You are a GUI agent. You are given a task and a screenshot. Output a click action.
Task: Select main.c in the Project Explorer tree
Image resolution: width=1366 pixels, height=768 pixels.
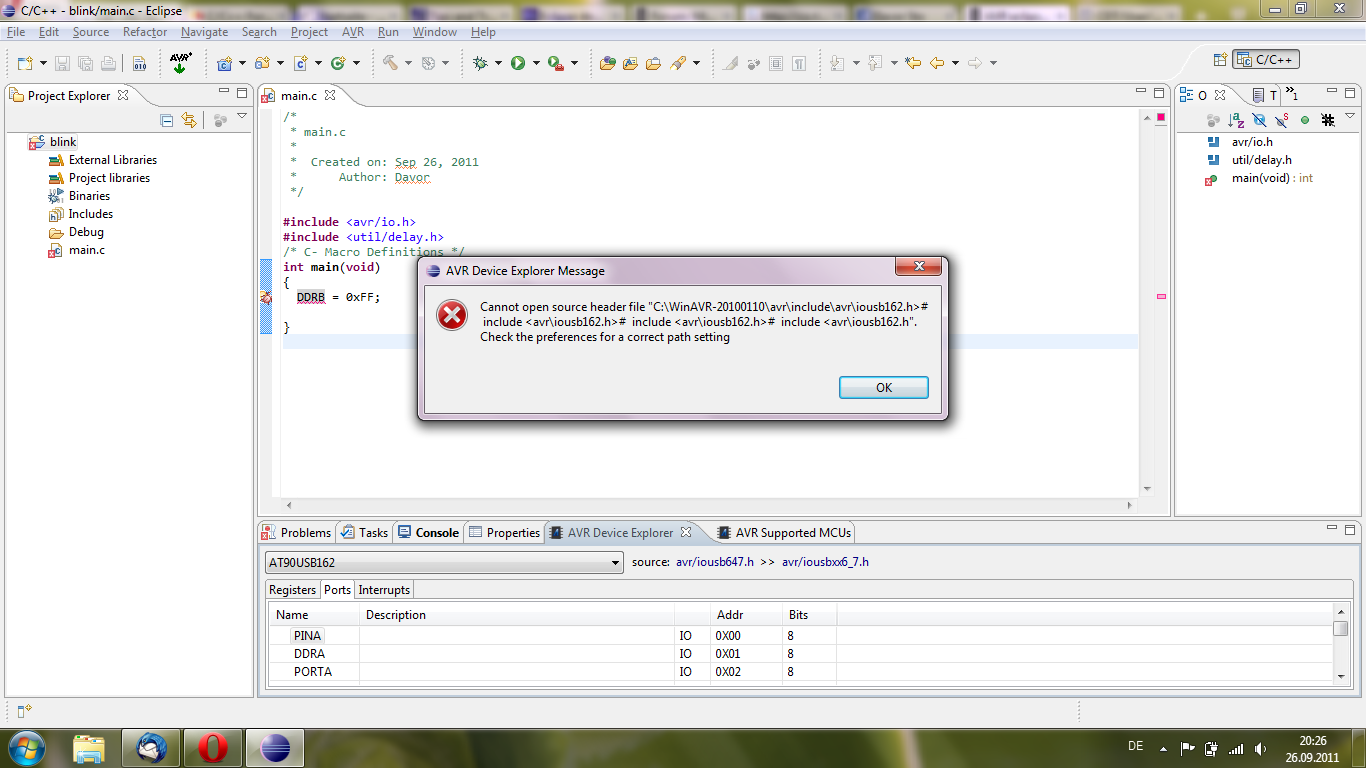tap(87, 250)
